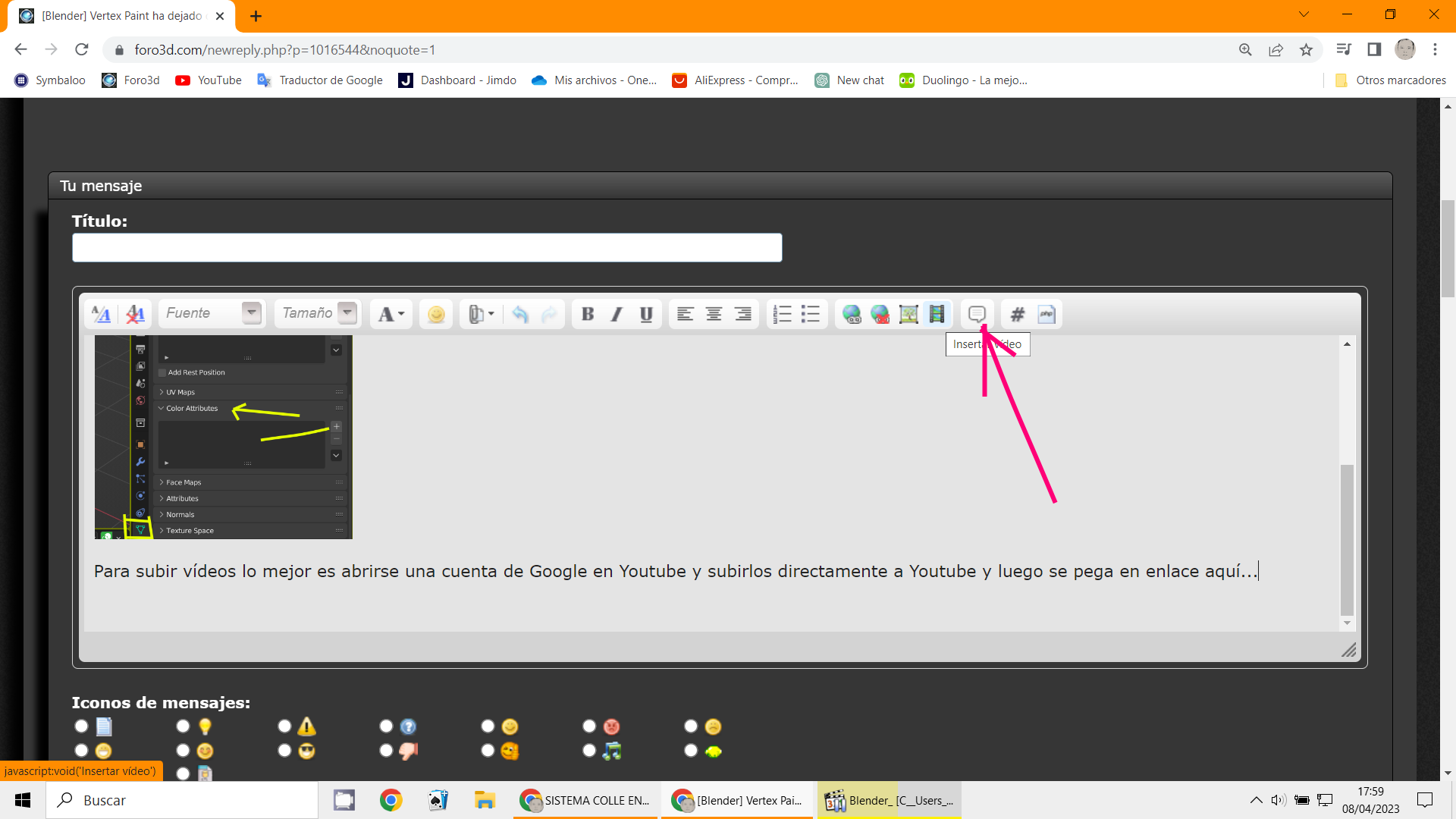Click the Insert image icon
This screenshot has width=1456, height=819.
tap(908, 314)
